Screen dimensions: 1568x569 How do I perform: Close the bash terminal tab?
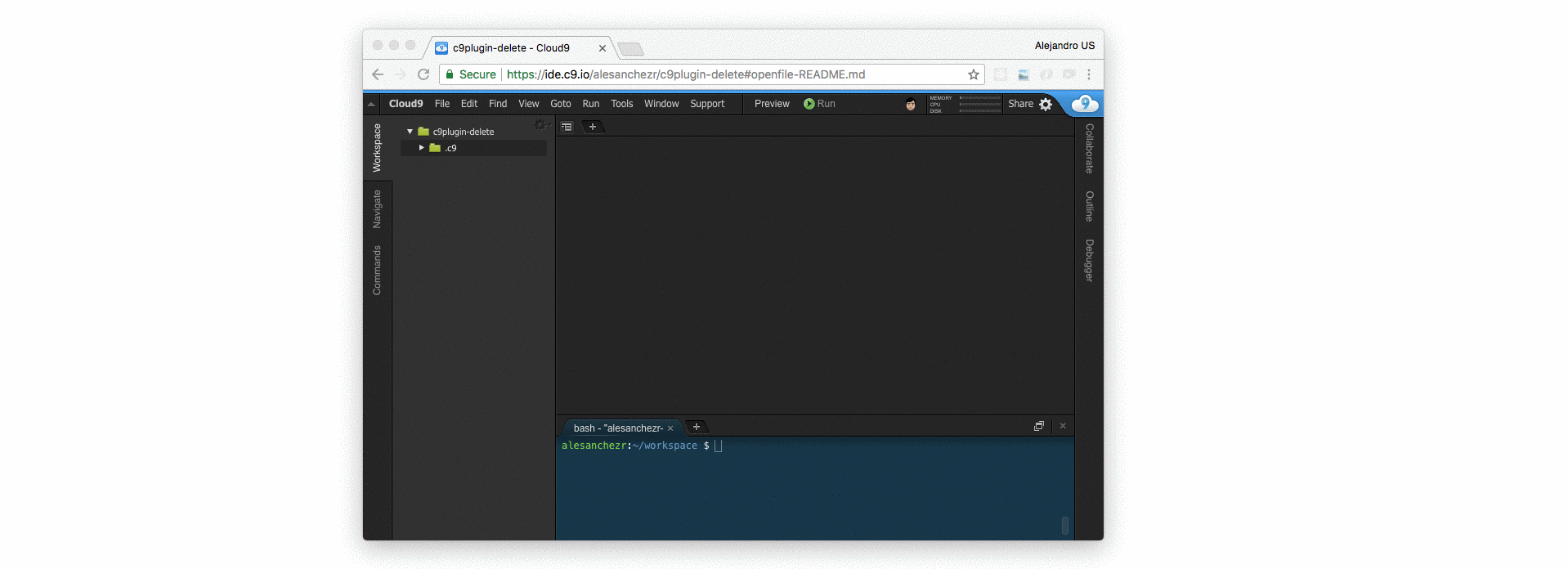pos(670,428)
